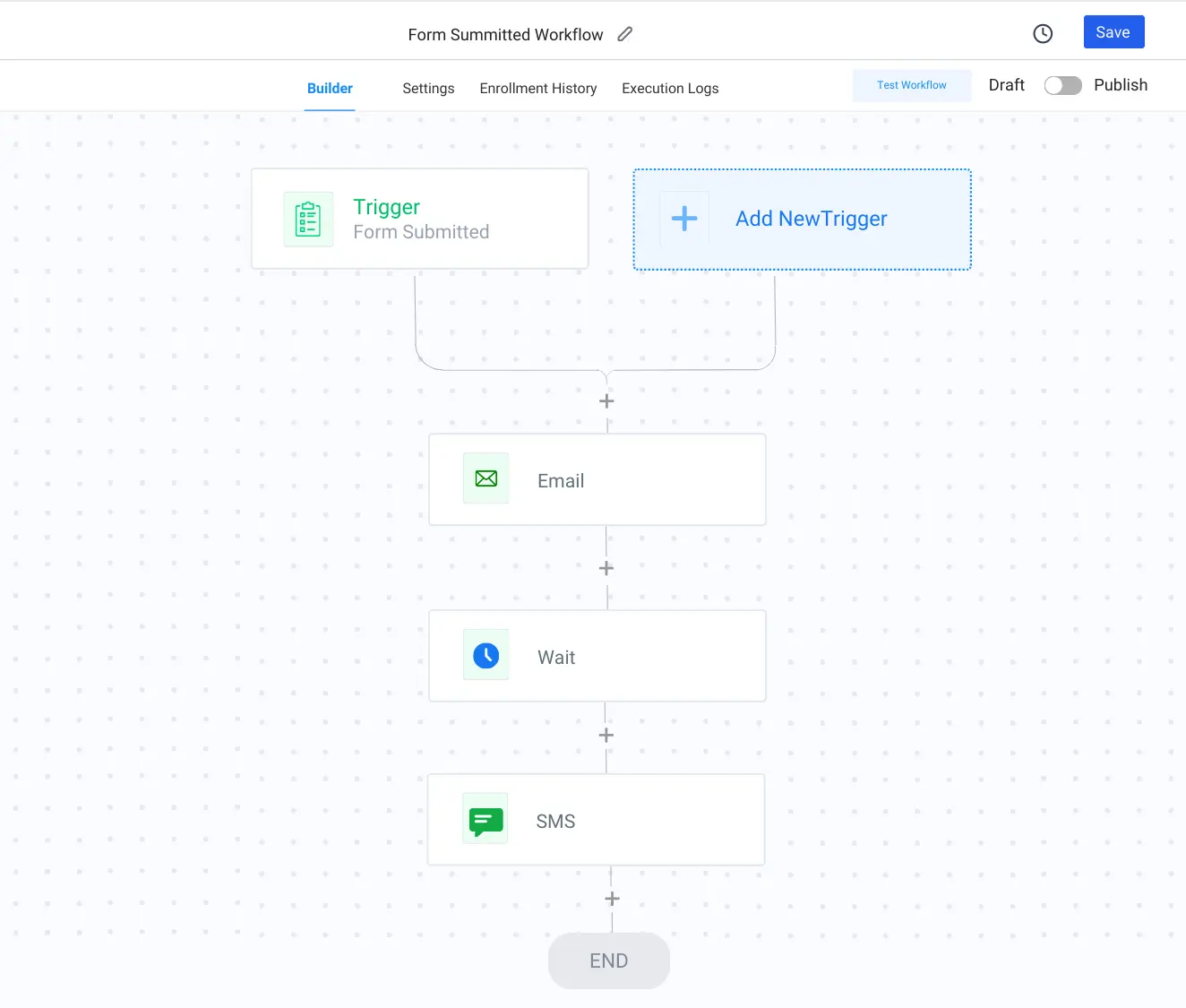Add step between triggers and Email

pyautogui.click(x=606, y=401)
